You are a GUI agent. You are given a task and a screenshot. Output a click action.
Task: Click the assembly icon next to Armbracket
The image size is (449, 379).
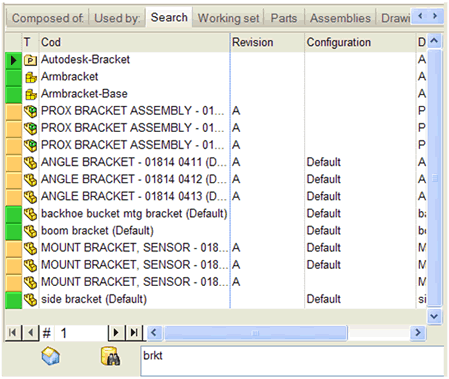coord(30,77)
